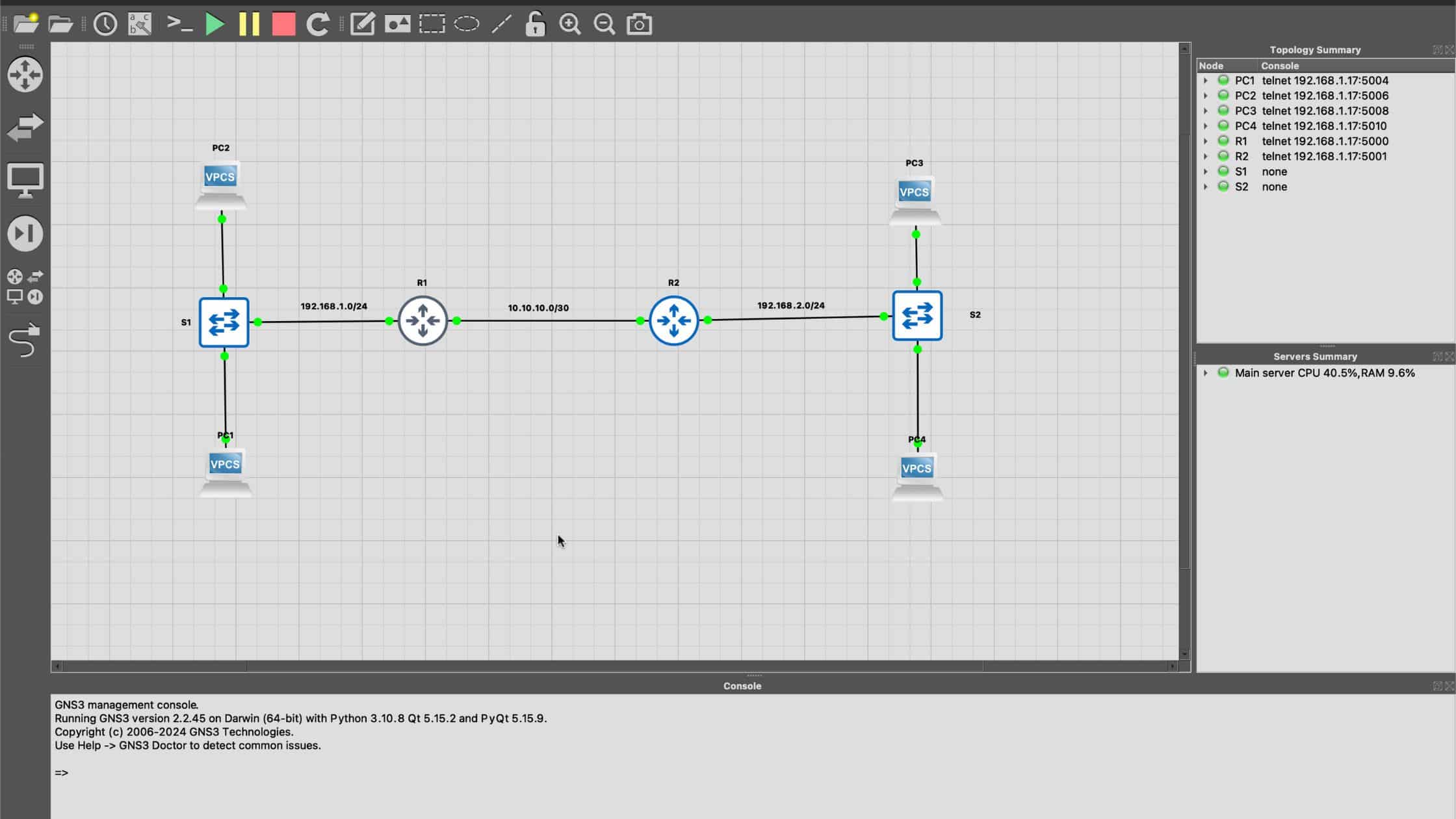Click the Stop all nodes button
Screen dimensions: 1456x819
(284, 23)
